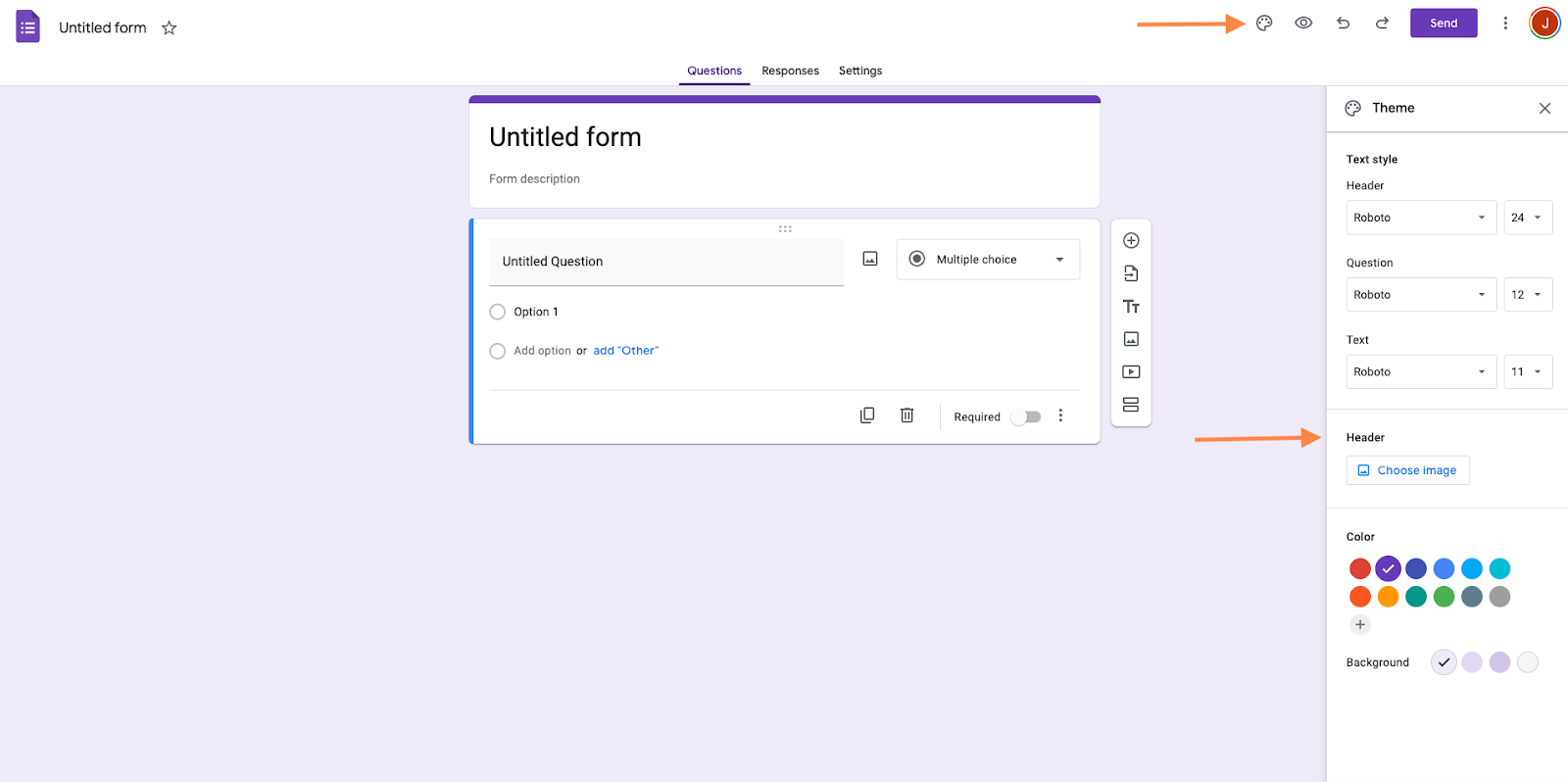The width and height of the screenshot is (1568, 782).
Task: Select the green theme color swatch
Action: 1444,597
